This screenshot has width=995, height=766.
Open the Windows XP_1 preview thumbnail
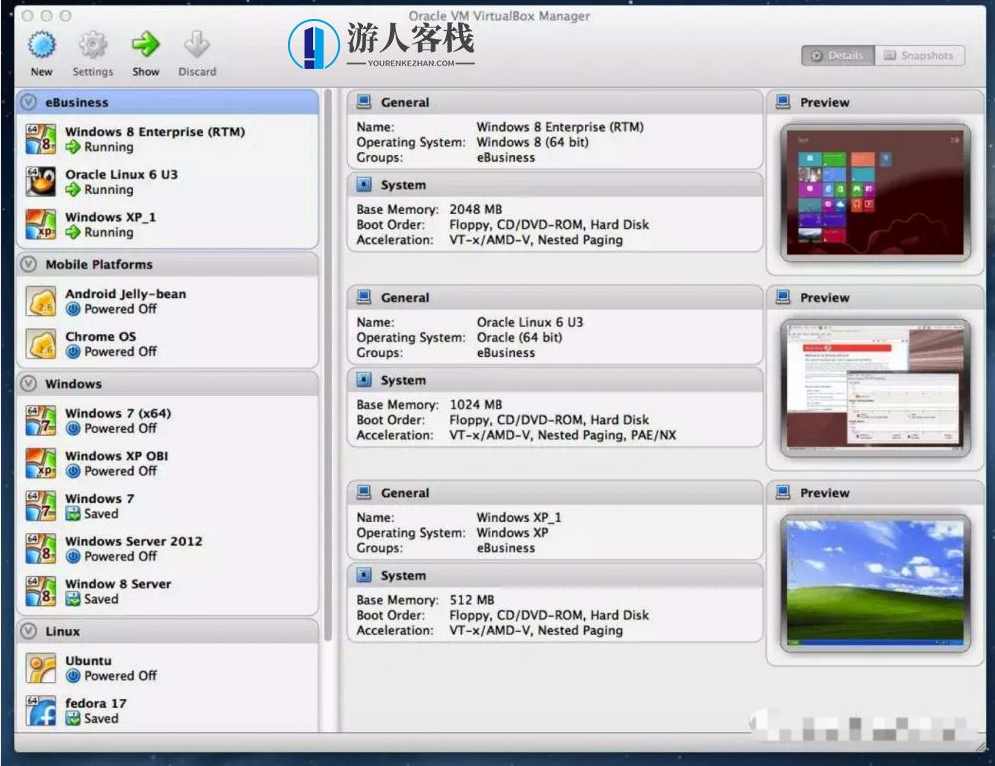pyautogui.click(x=875, y=582)
